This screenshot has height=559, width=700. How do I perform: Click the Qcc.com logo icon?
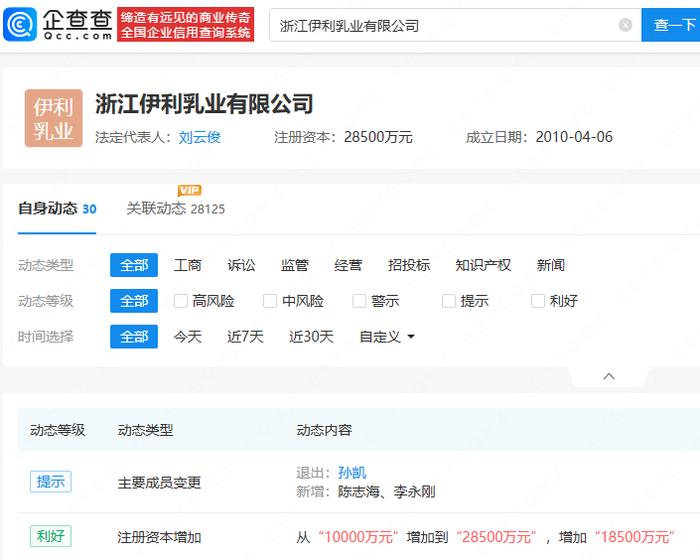coord(23,24)
